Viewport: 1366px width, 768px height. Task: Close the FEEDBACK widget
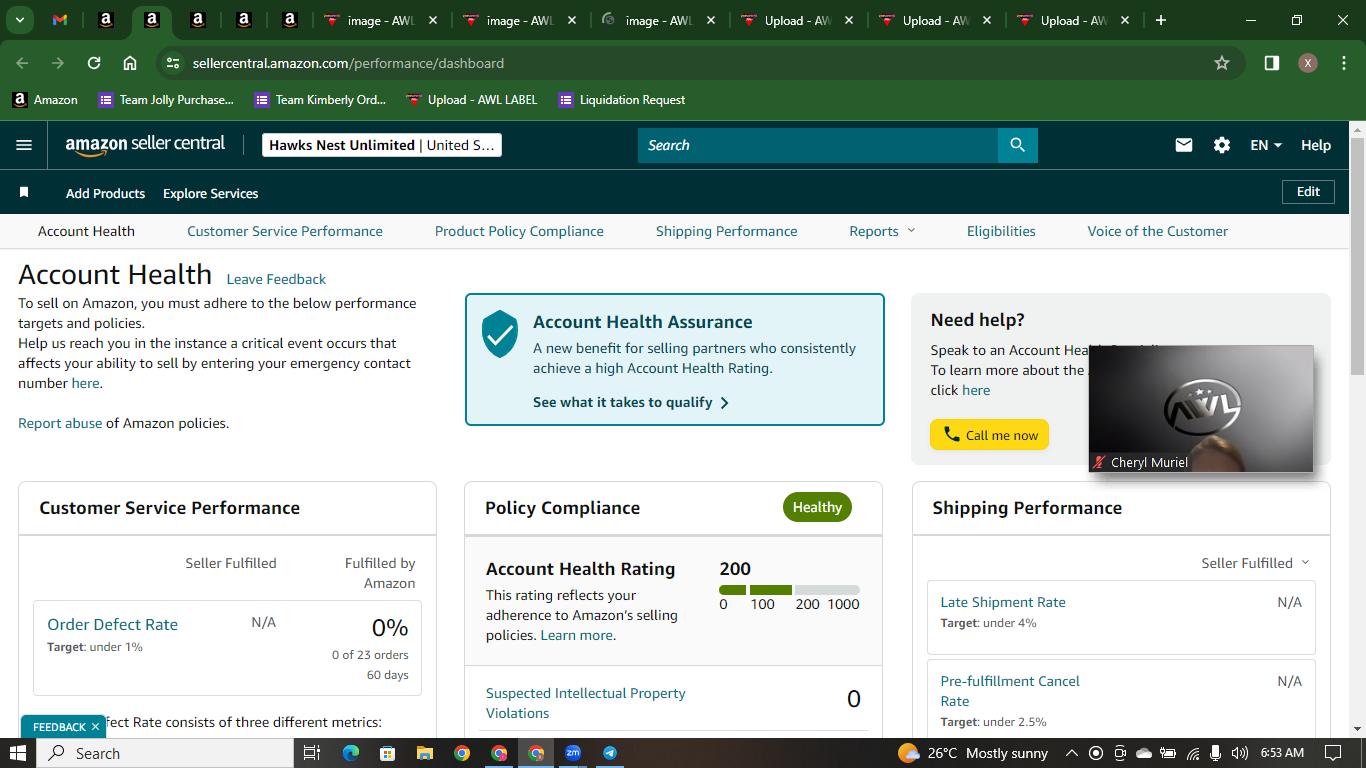point(95,727)
